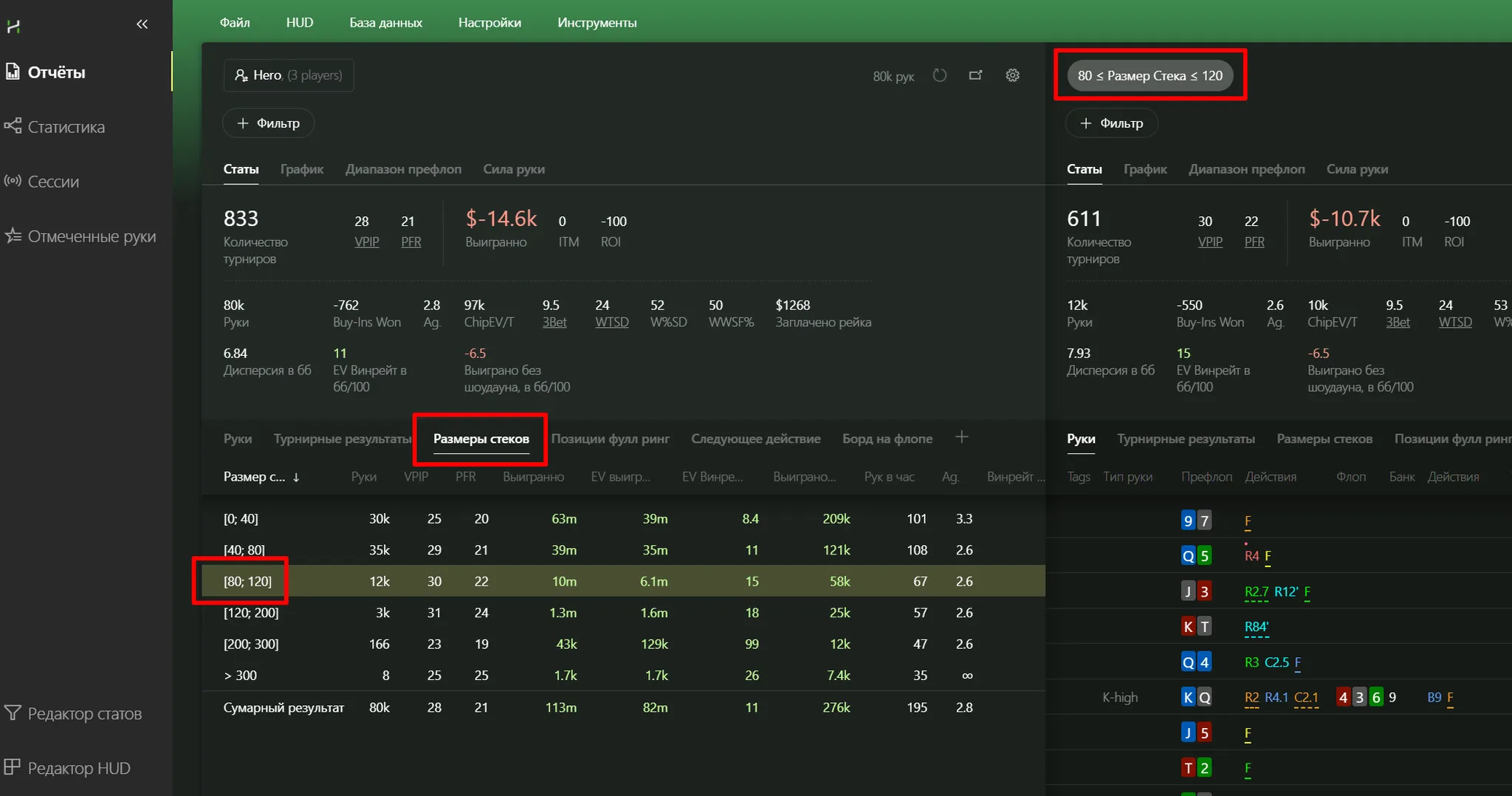1512x796 pixels.
Task: Add a new report tab with plus
Action: 961,437
